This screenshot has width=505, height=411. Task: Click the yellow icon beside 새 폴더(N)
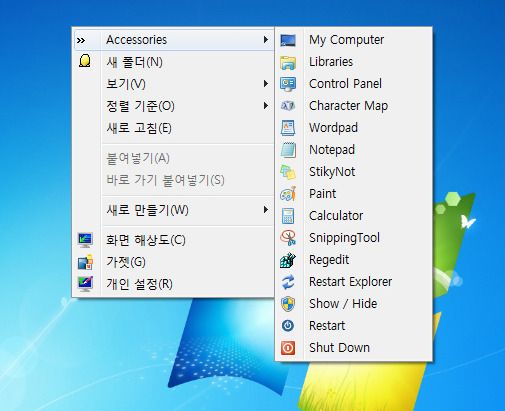(85, 61)
